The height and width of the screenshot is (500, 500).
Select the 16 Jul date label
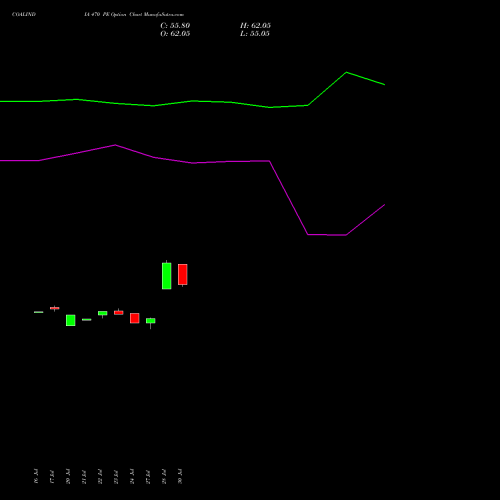pyautogui.click(x=36, y=476)
